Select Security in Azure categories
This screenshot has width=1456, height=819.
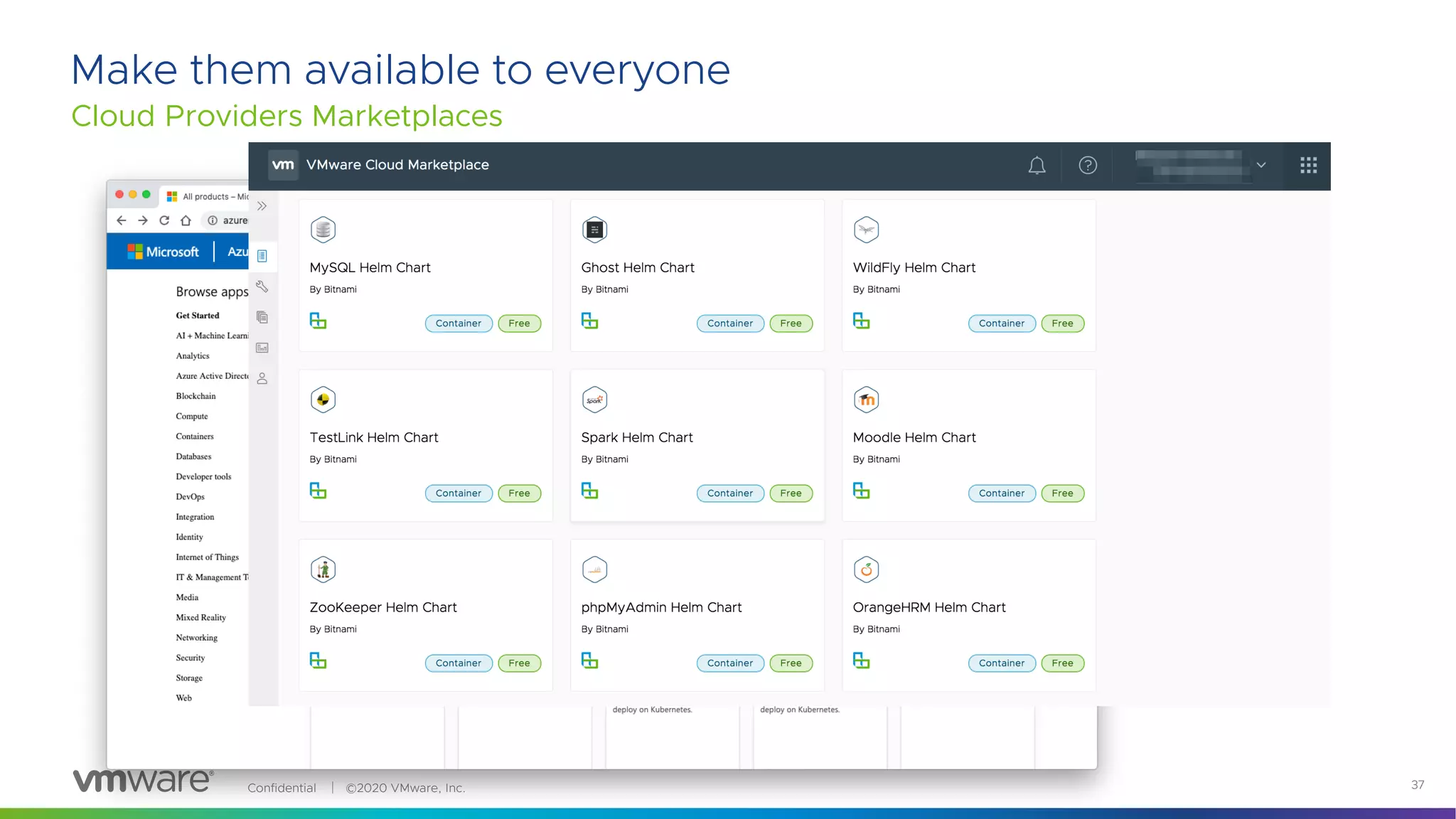[x=191, y=658]
